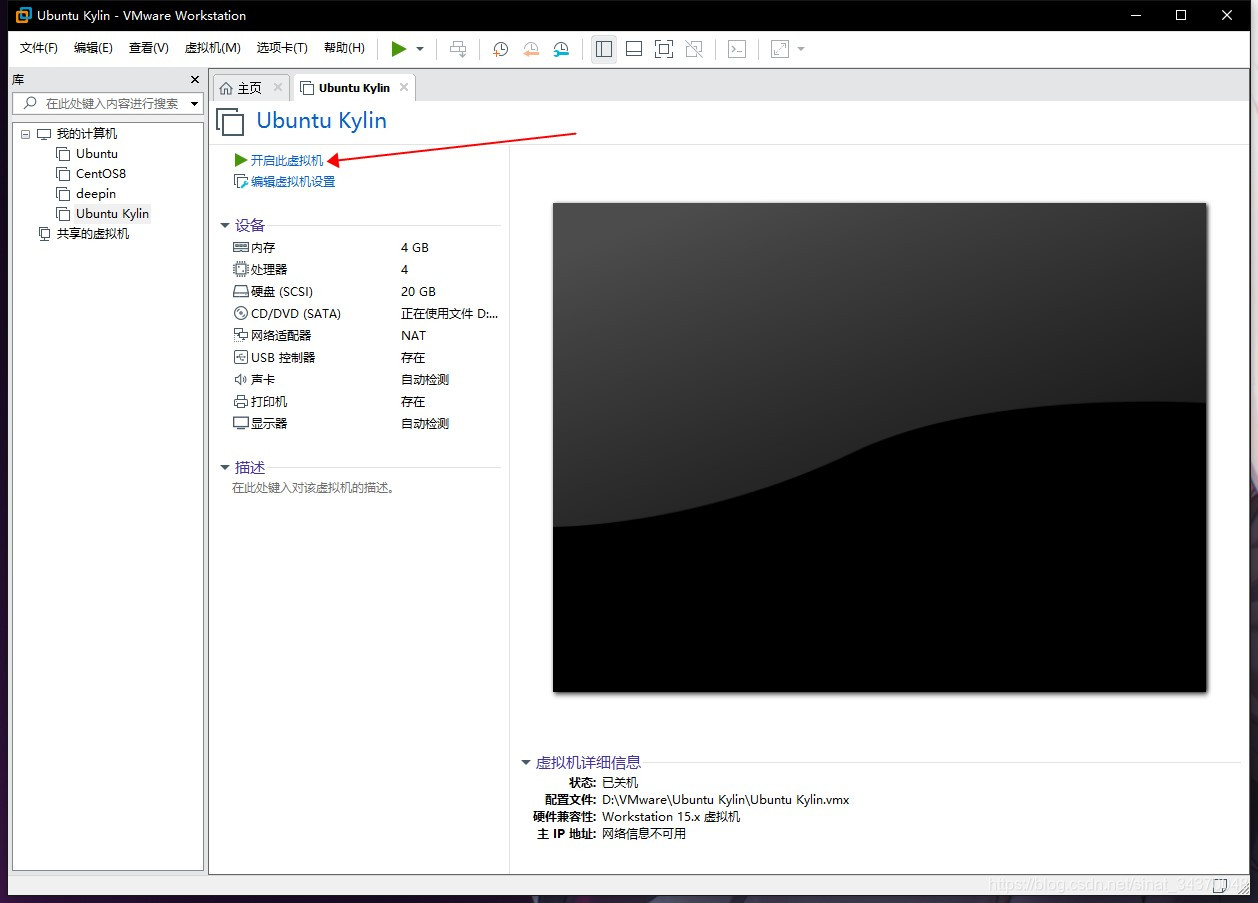Click the memory value 4 GB
Screen dimensions: 1258x903
tap(415, 247)
